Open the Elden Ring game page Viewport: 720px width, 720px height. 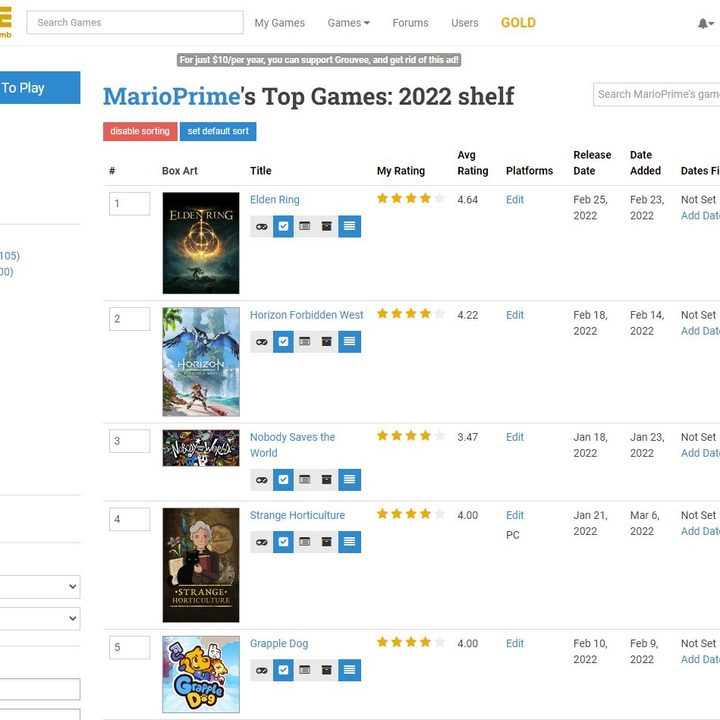pyautogui.click(x=275, y=200)
